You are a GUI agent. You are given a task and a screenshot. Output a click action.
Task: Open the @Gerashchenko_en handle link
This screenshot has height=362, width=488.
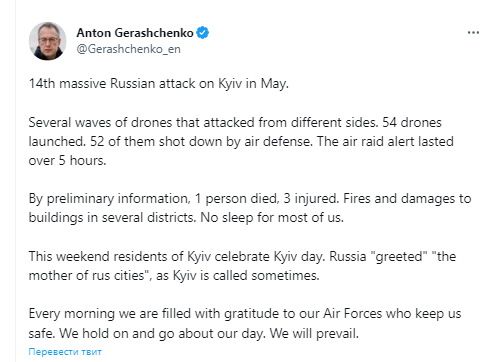click(x=129, y=49)
